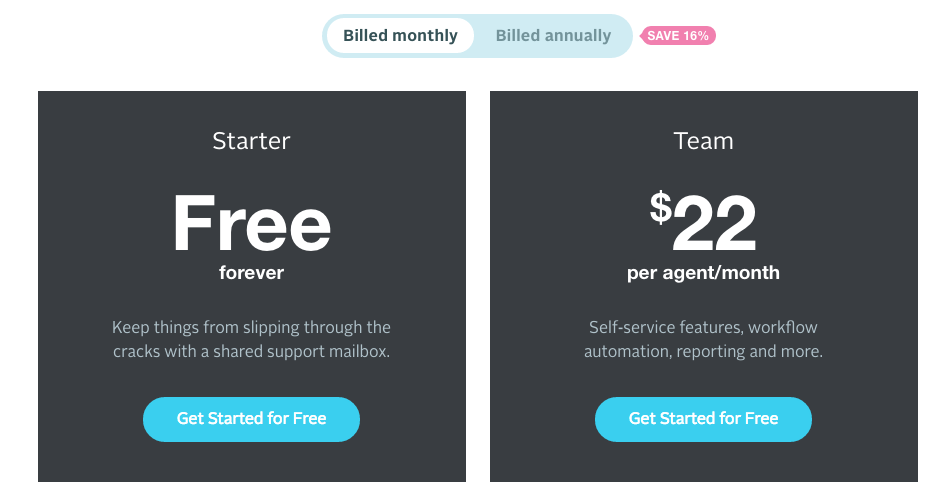Click the 'forever' label under Free

(x=251, y=272)
